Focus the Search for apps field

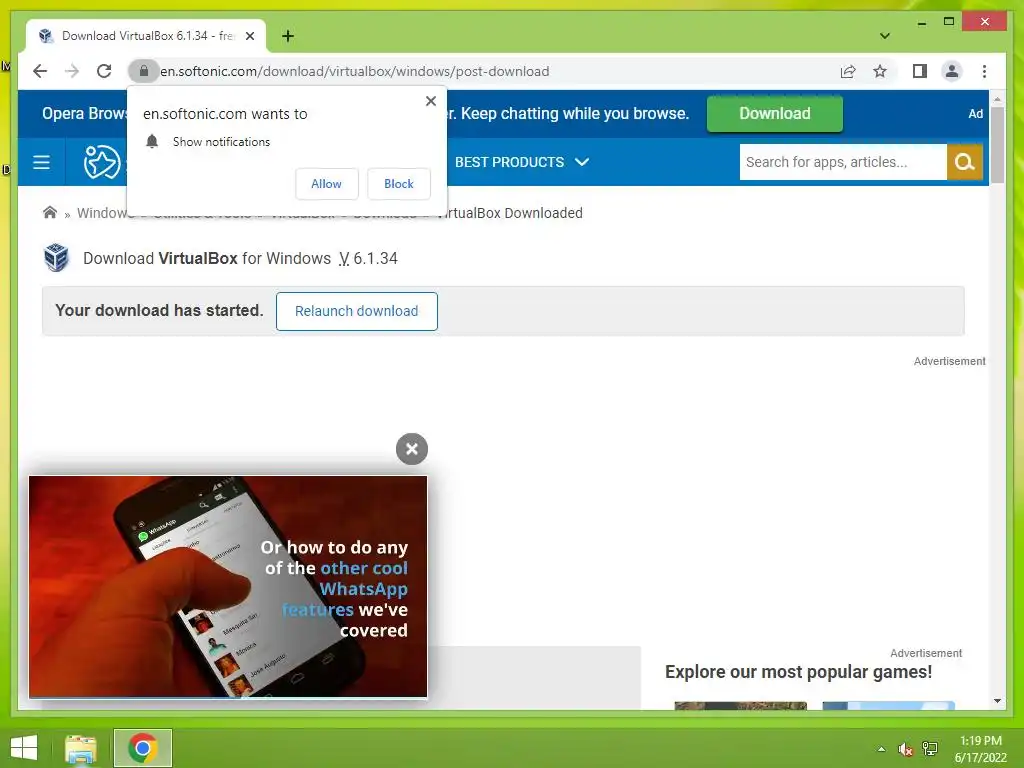[x=842, y=162]
